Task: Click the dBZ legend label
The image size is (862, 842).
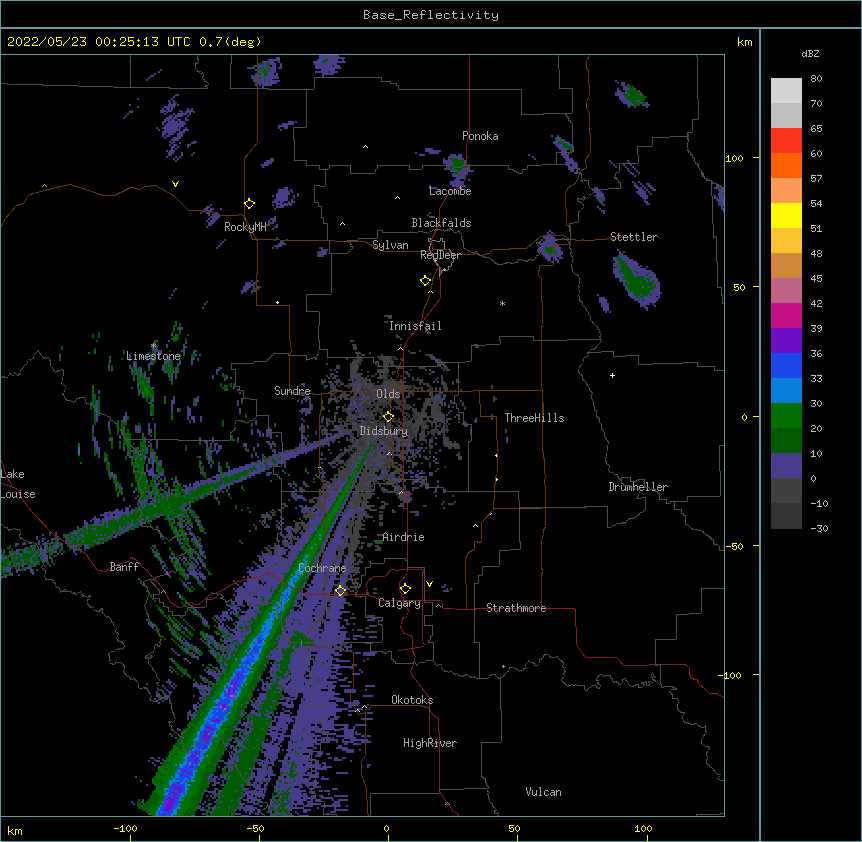Action: coord(810,54)
